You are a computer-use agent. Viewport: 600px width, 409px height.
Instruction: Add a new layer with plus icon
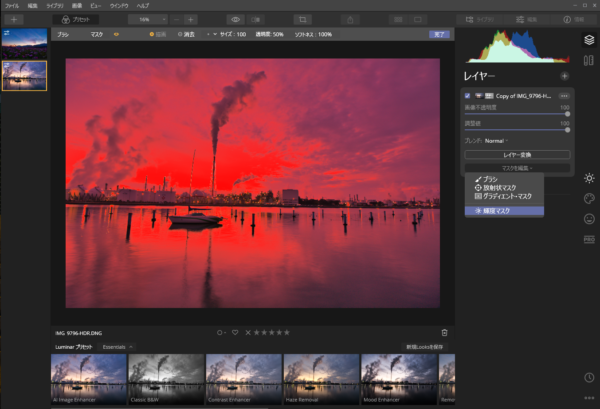pyautogui.click(x=565, y=76)
